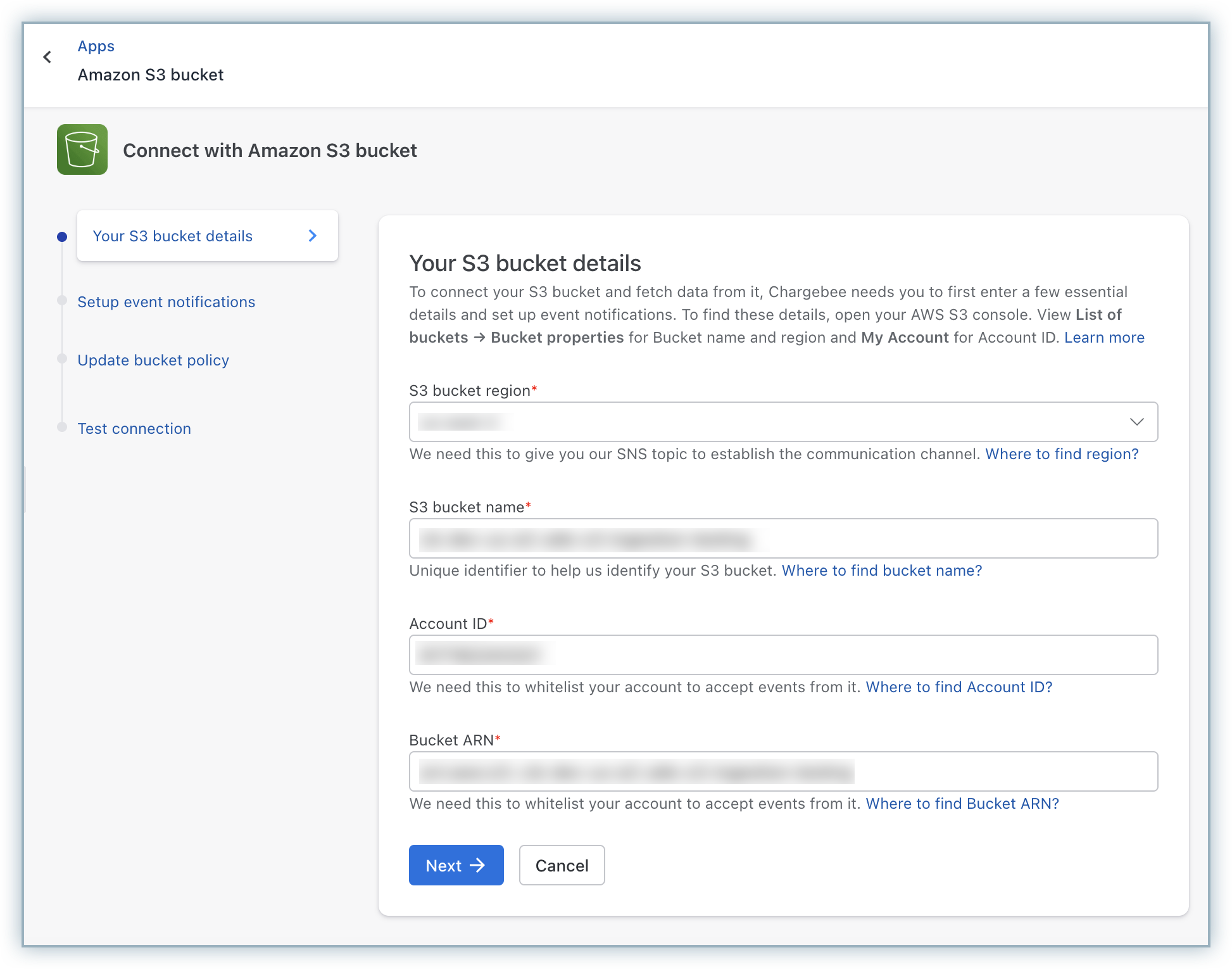The width and height of the screenshot is (1232, 969).
Task: Go to Update bucket policy step
Action: click(153, 360)
